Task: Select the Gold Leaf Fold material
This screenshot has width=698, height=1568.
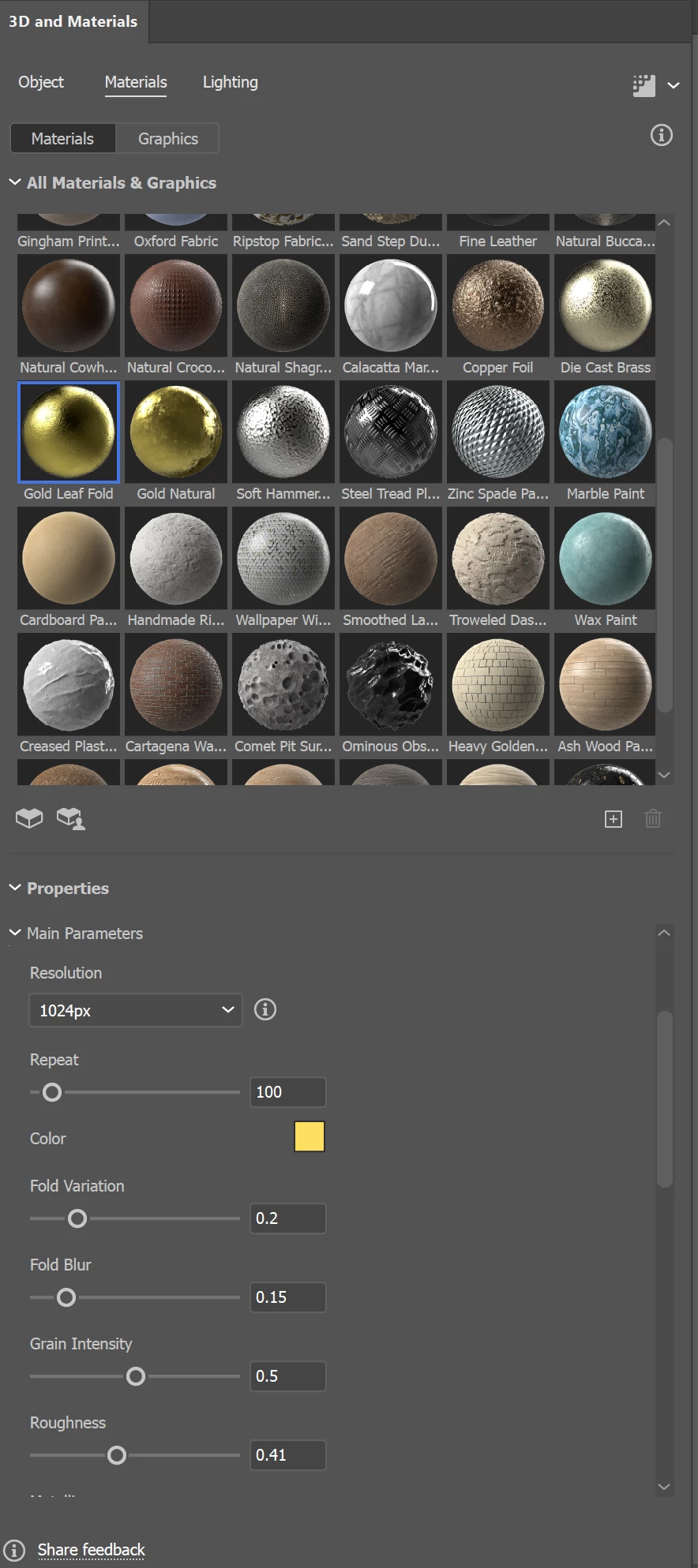Action: (x=69, y=432)
